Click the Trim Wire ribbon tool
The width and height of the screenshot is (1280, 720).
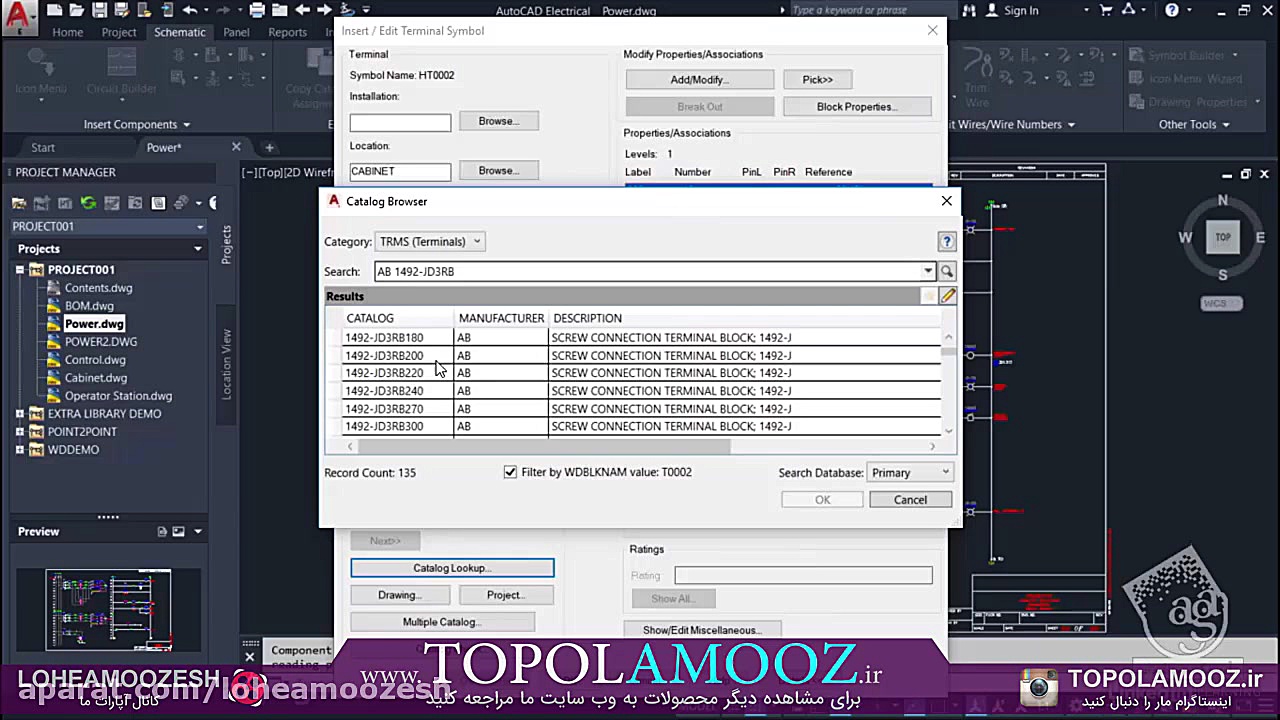point(976,77)
